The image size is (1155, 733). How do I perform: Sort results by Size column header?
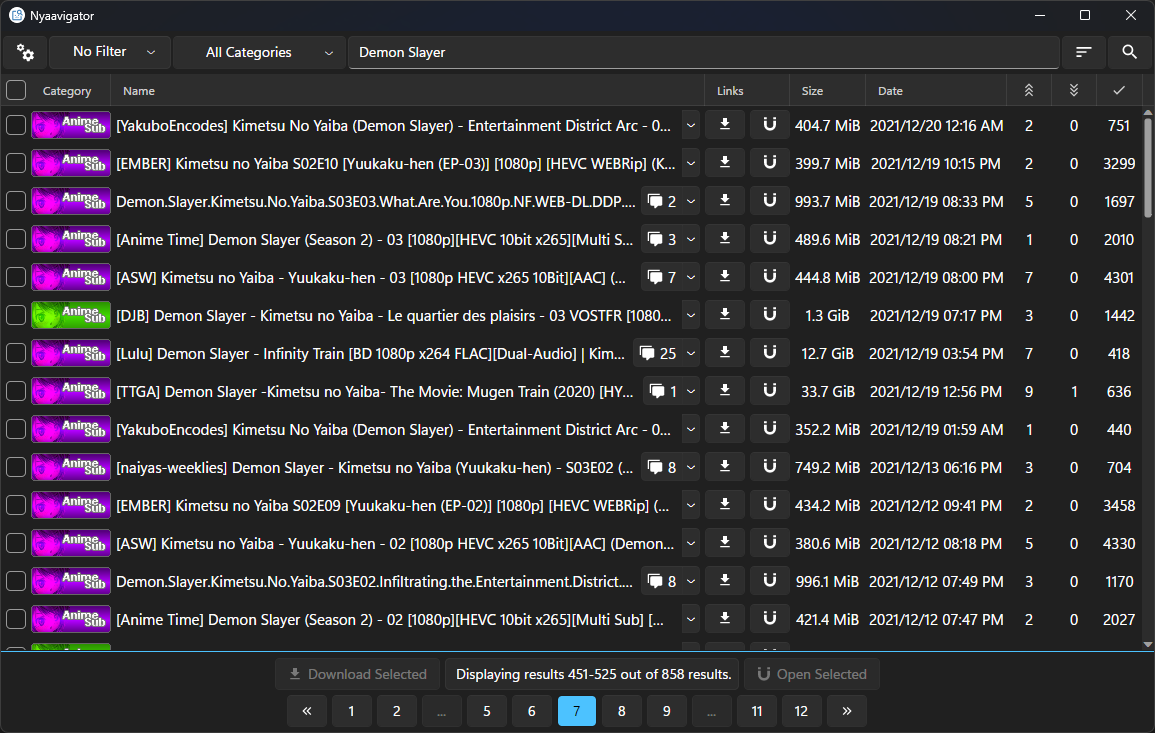pyautogui.click(x=827, y=91)
